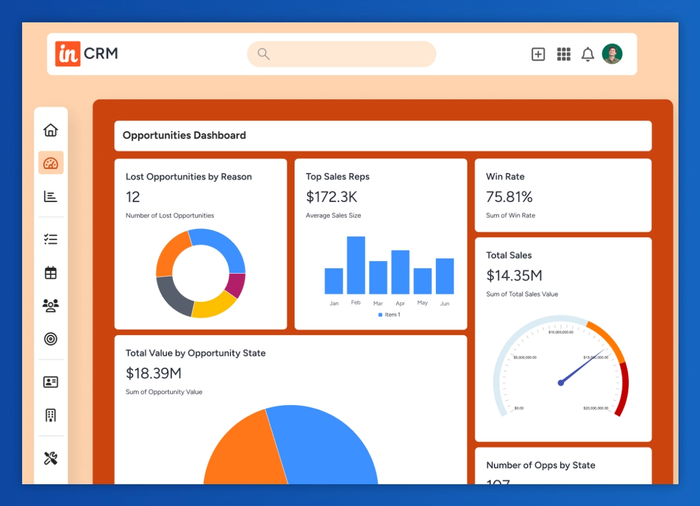
Task: Click the $18.39M opportunity value
Action: point(154,373)
